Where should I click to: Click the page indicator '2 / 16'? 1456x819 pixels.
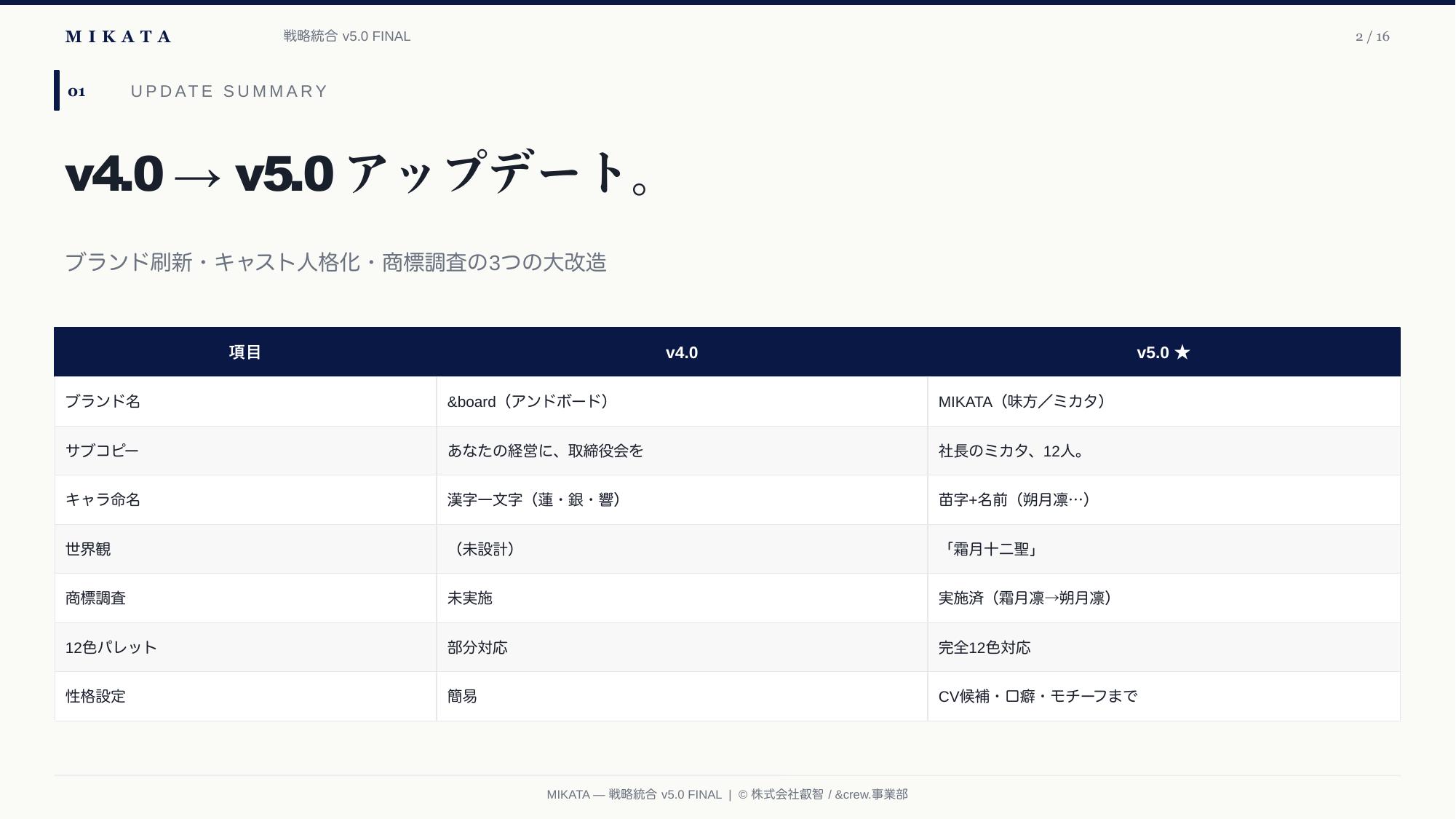(x=1372, y=36)
